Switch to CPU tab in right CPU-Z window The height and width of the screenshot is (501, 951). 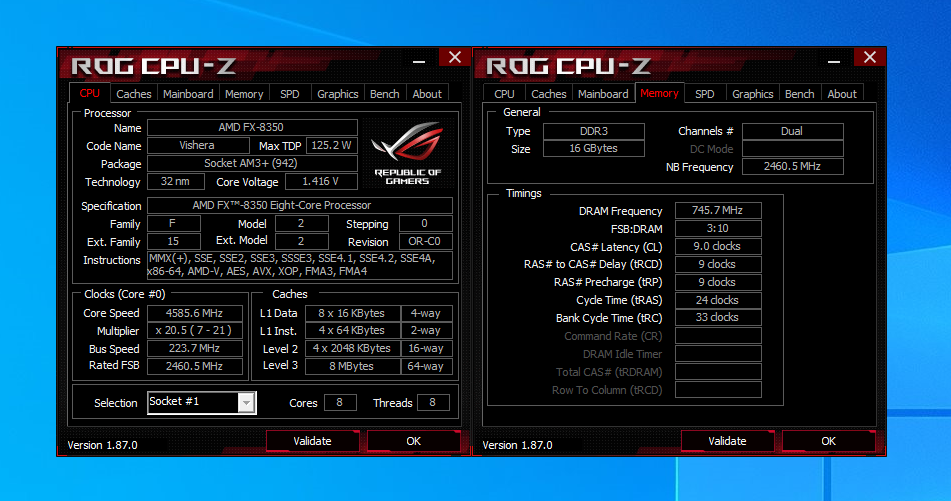pos(504,94)
